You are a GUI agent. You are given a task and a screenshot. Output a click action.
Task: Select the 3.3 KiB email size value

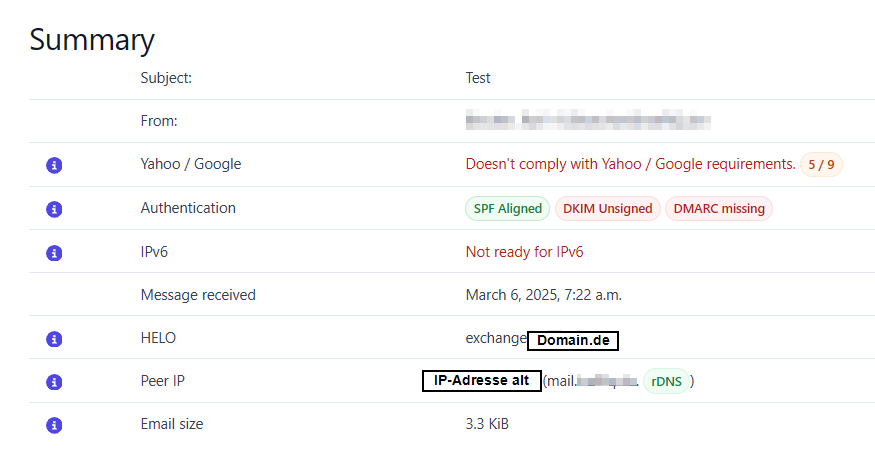487,424
